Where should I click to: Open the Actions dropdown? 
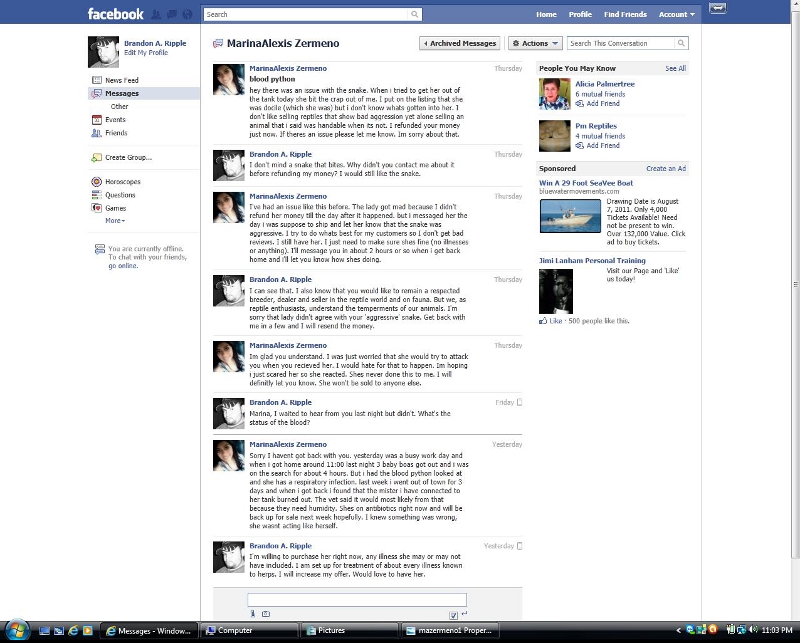coord(535,43)
